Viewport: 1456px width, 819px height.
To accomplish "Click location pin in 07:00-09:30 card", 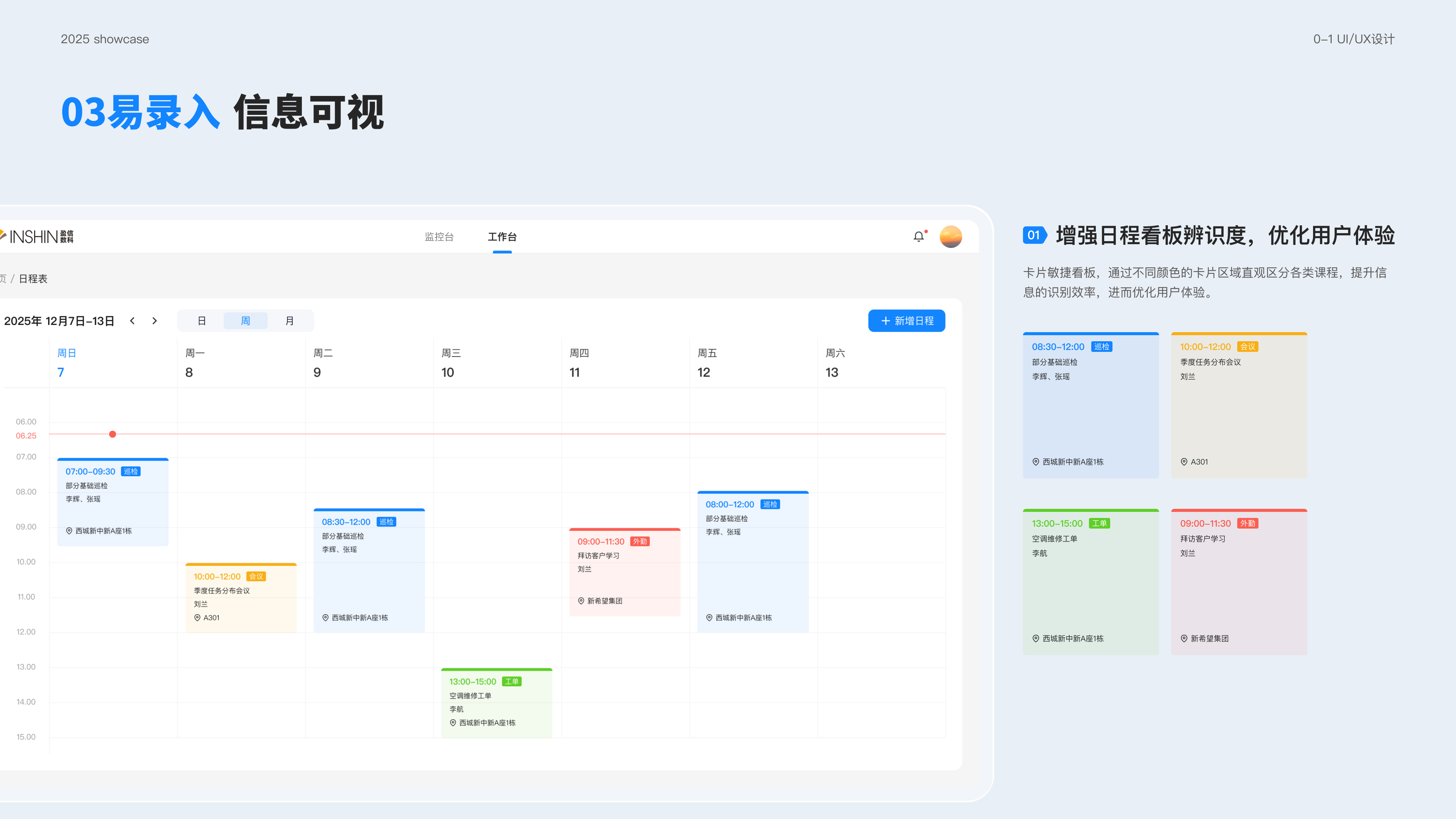I will coord(69,531).
